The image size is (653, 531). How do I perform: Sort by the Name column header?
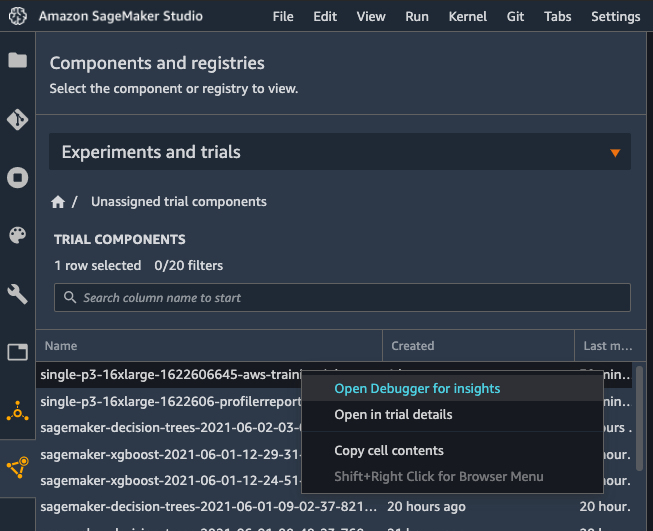[209, 346]
